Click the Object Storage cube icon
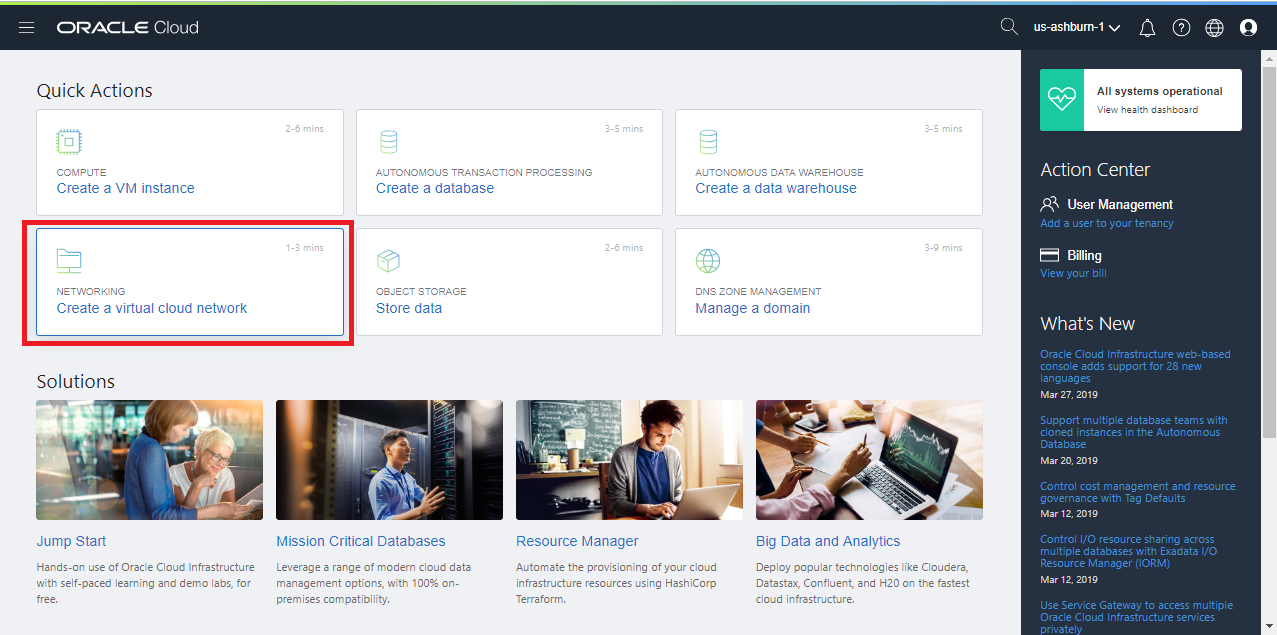Image resolution: width=1277 pixels, height=635 pixels. pos(388,261)
